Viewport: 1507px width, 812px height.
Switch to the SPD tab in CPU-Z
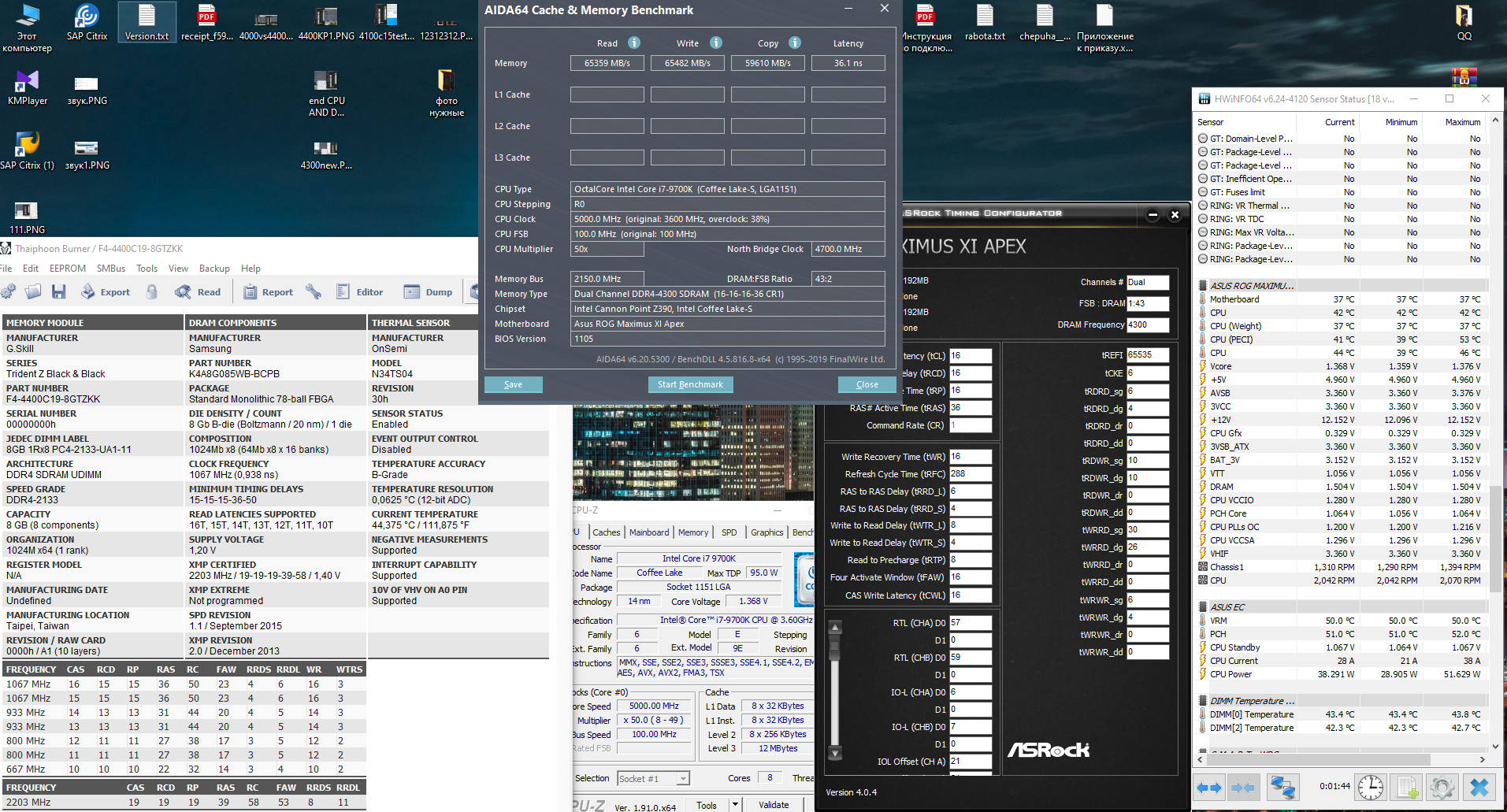pyautogui.click(x=729, y=532)
